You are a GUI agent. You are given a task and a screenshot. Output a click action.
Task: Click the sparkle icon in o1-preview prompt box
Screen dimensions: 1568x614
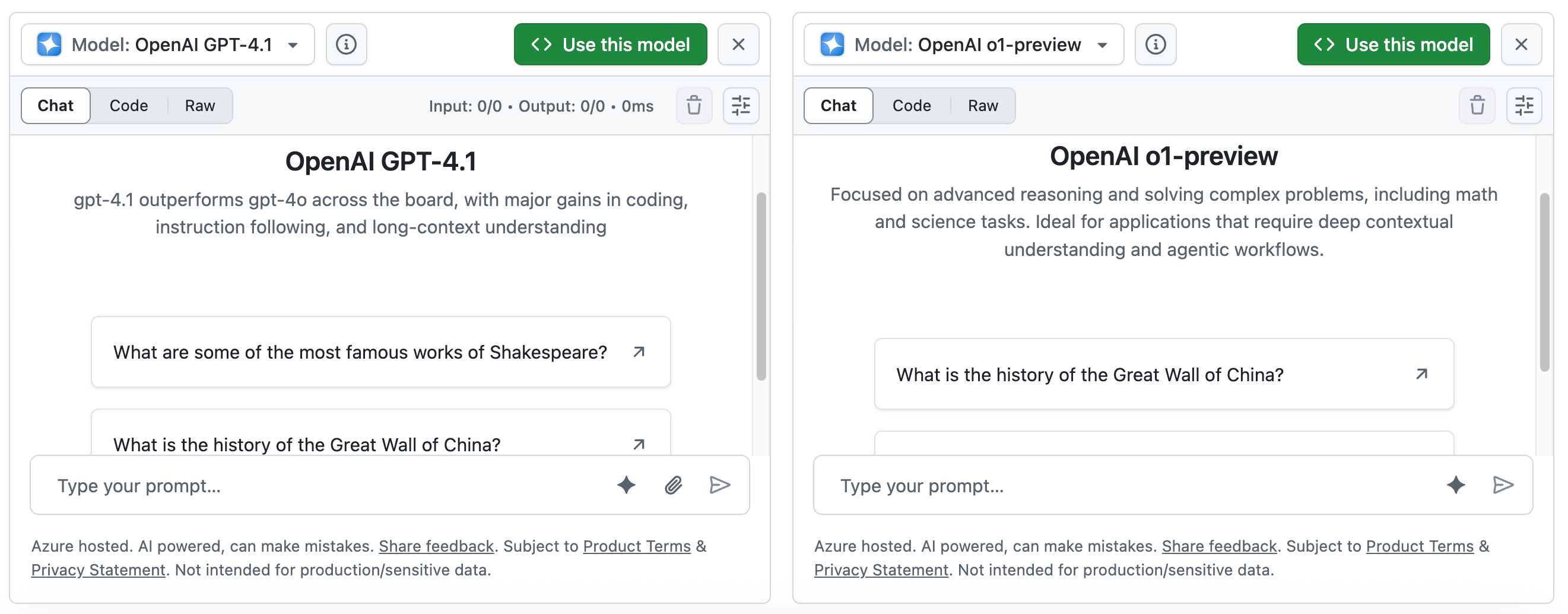click(1455, 485)
